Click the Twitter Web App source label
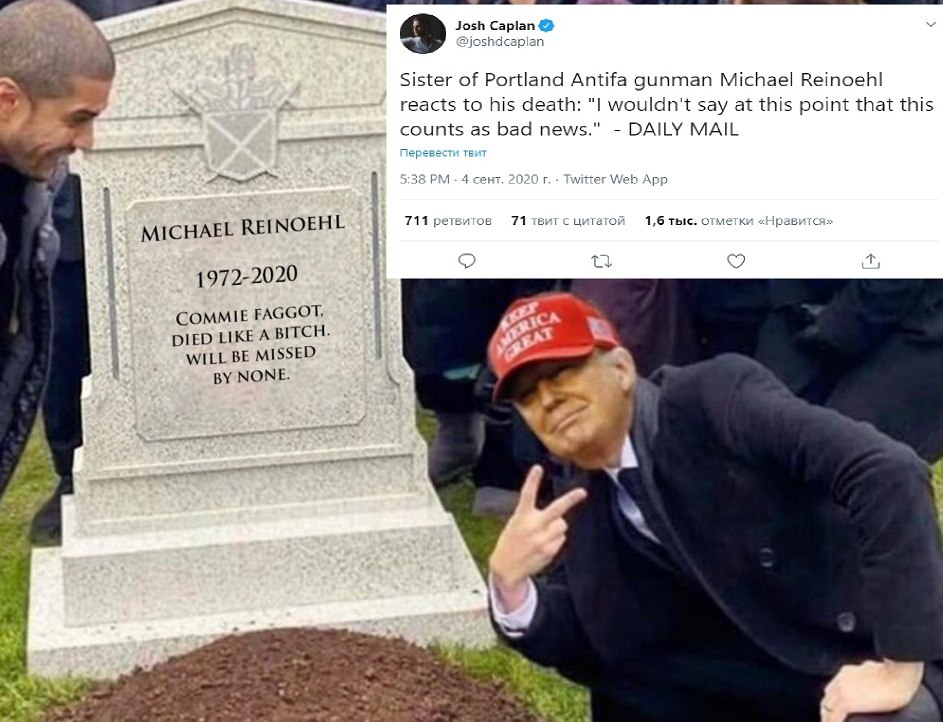Viewport: 943px width, 722px height. (615, 179)
